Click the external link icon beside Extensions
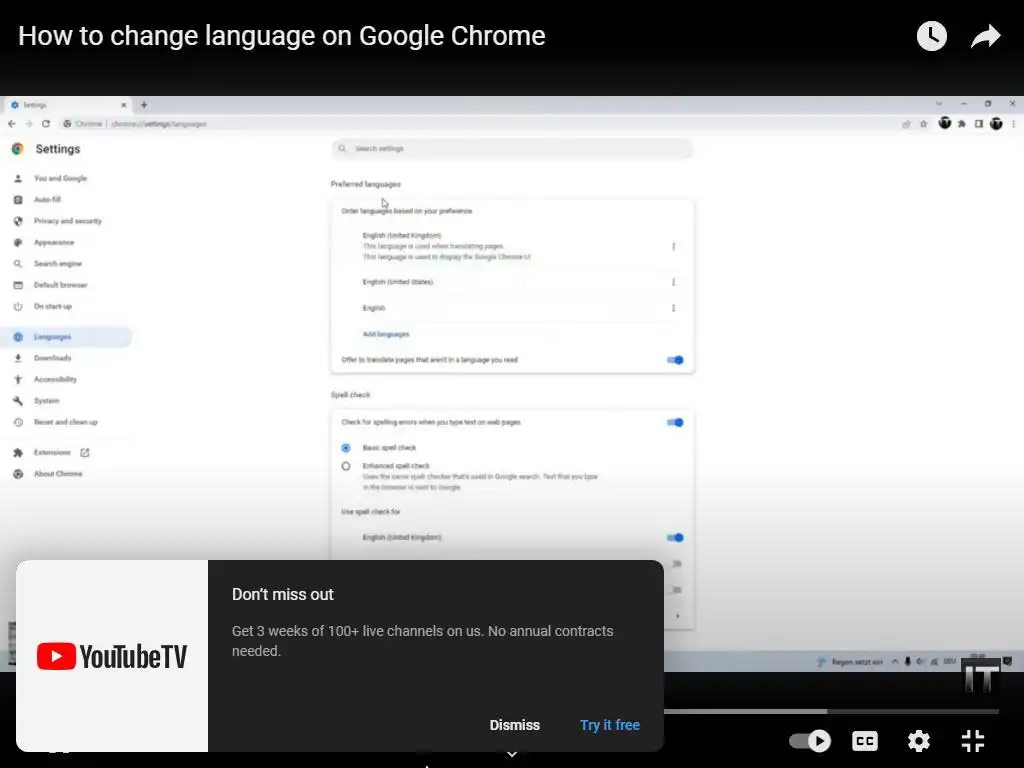1024x768 pixels. [84, 453]
